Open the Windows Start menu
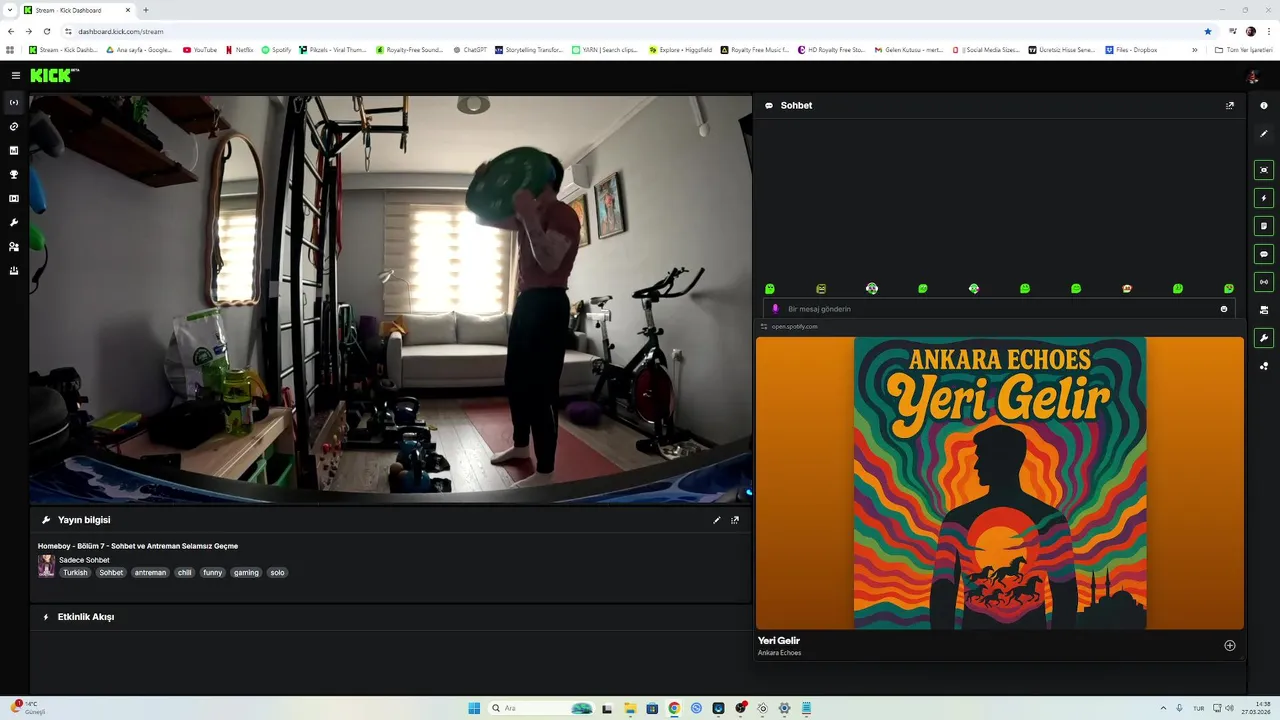This screenshot has height=720, width=1280. coord(474,708)
